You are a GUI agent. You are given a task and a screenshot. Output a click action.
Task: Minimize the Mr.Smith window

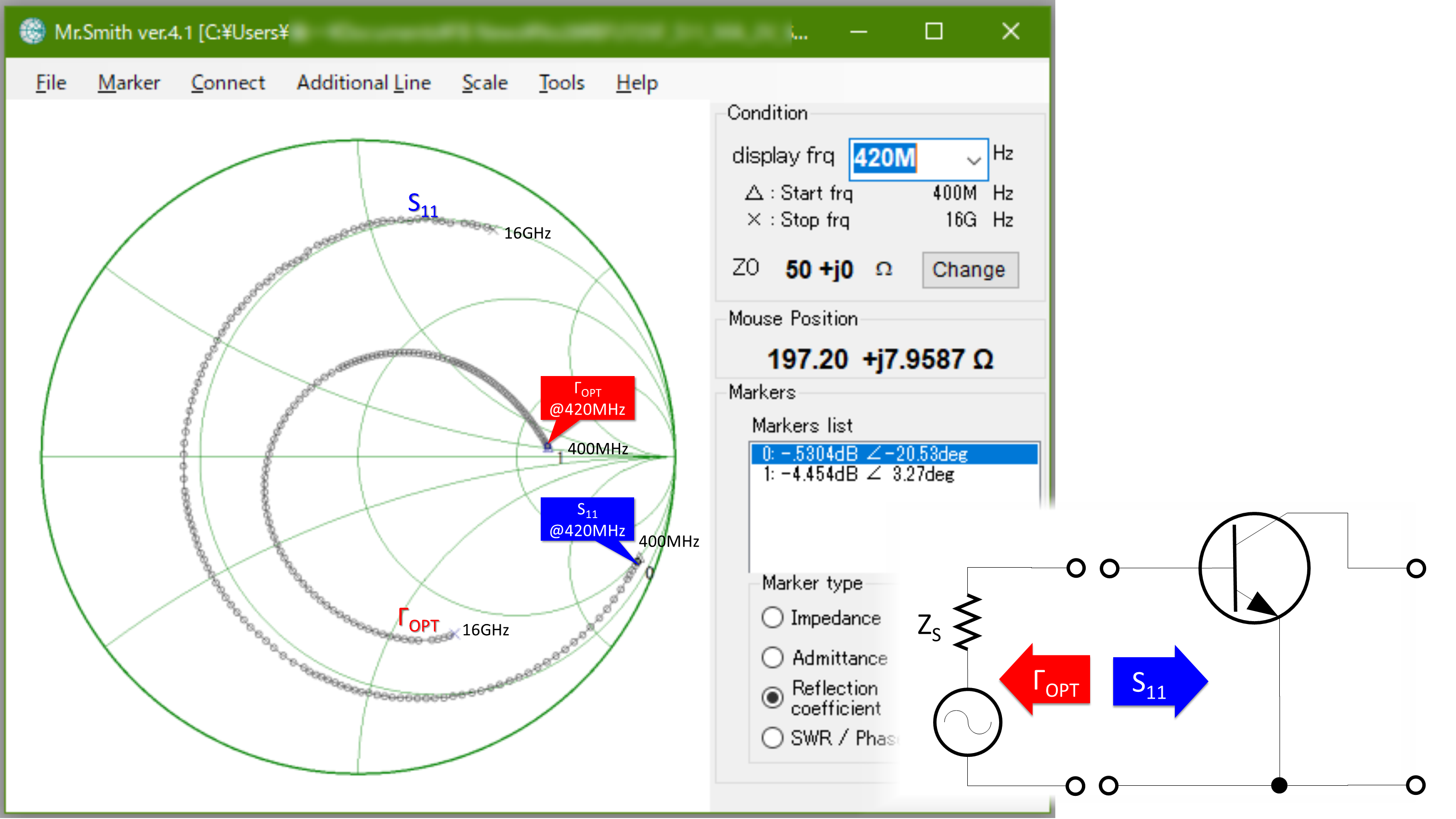click(858, 32)
